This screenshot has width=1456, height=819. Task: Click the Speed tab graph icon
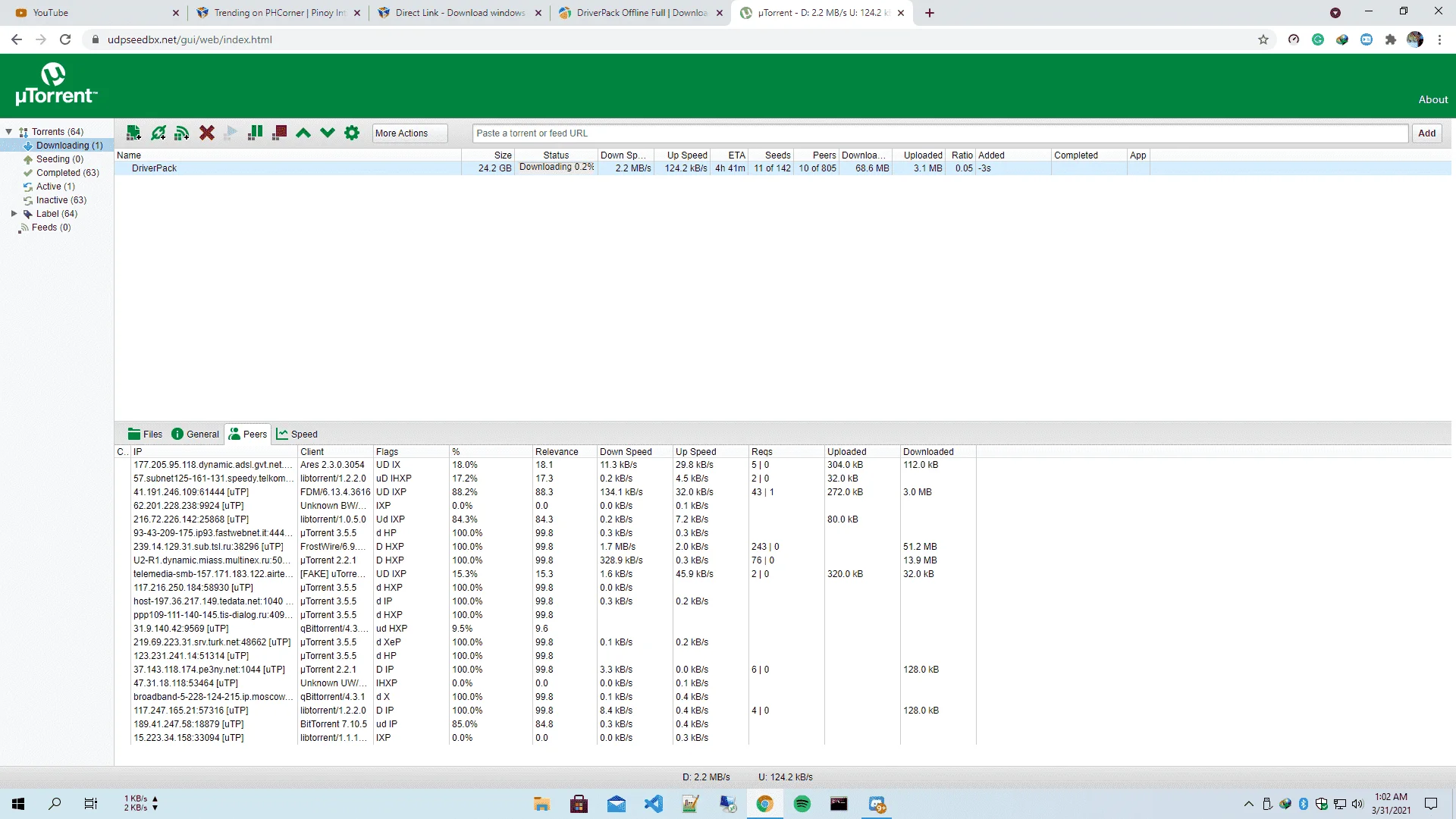[282, 434]
